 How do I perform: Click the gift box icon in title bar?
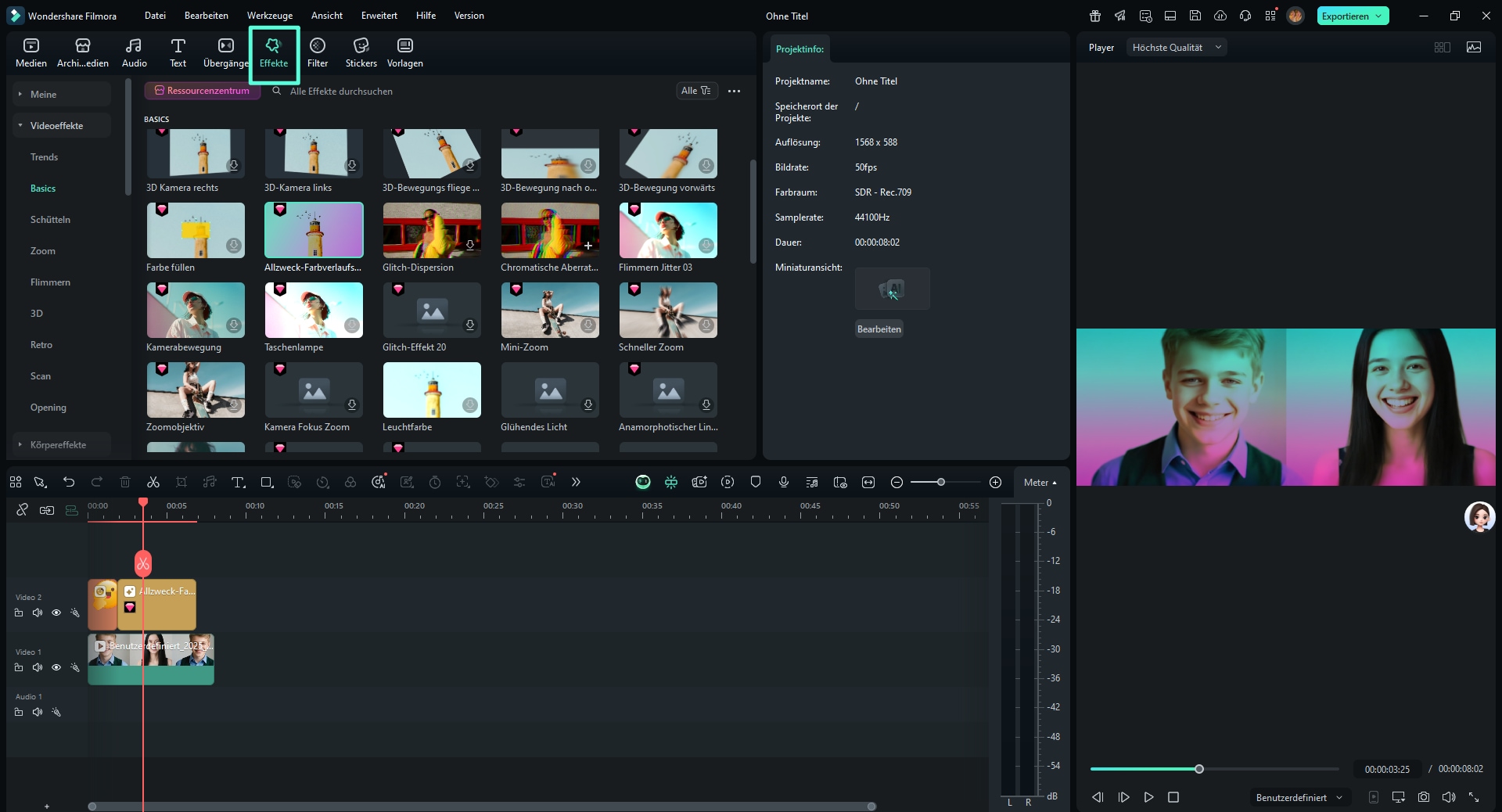pyautogui.click(x=1095, y=16)
